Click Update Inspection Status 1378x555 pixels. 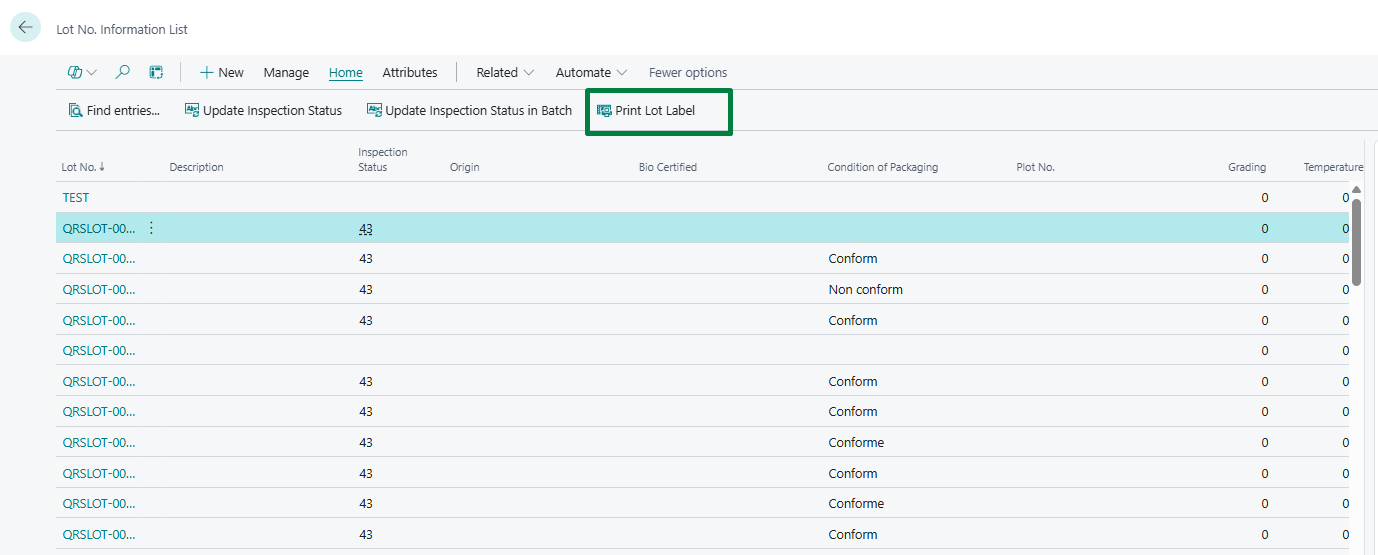263,110
